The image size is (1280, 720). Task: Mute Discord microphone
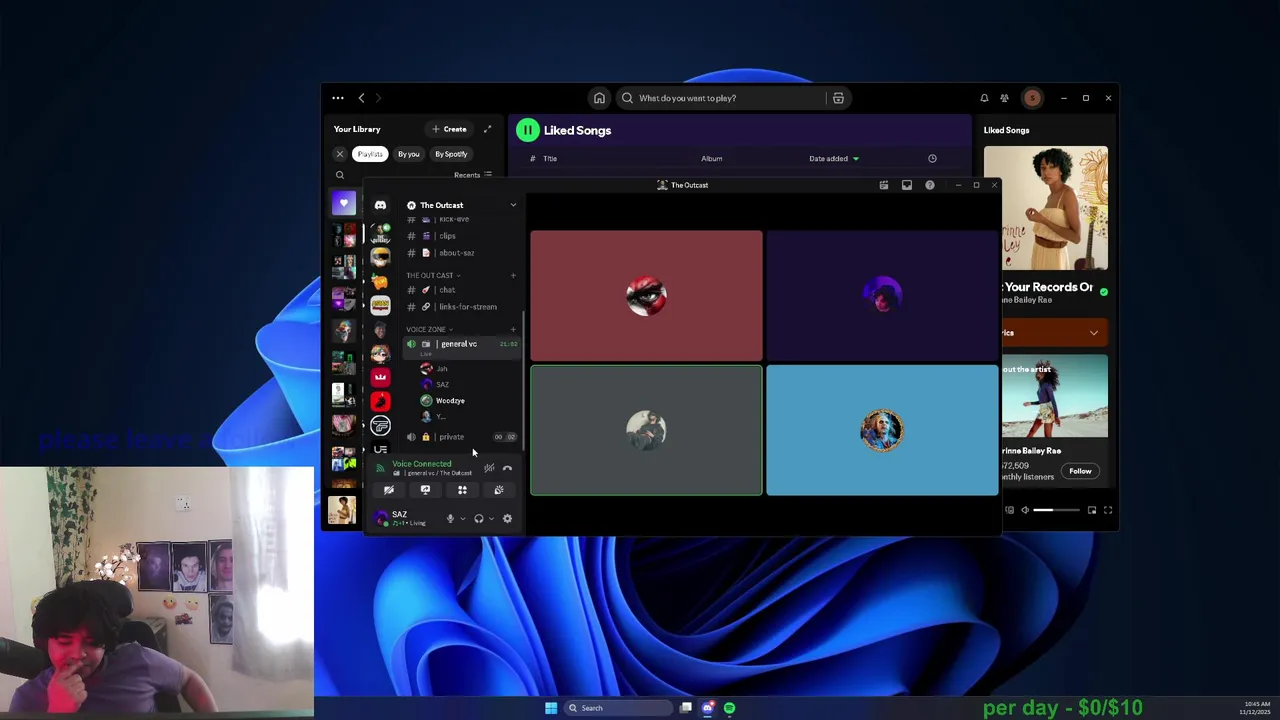(450, 518)
